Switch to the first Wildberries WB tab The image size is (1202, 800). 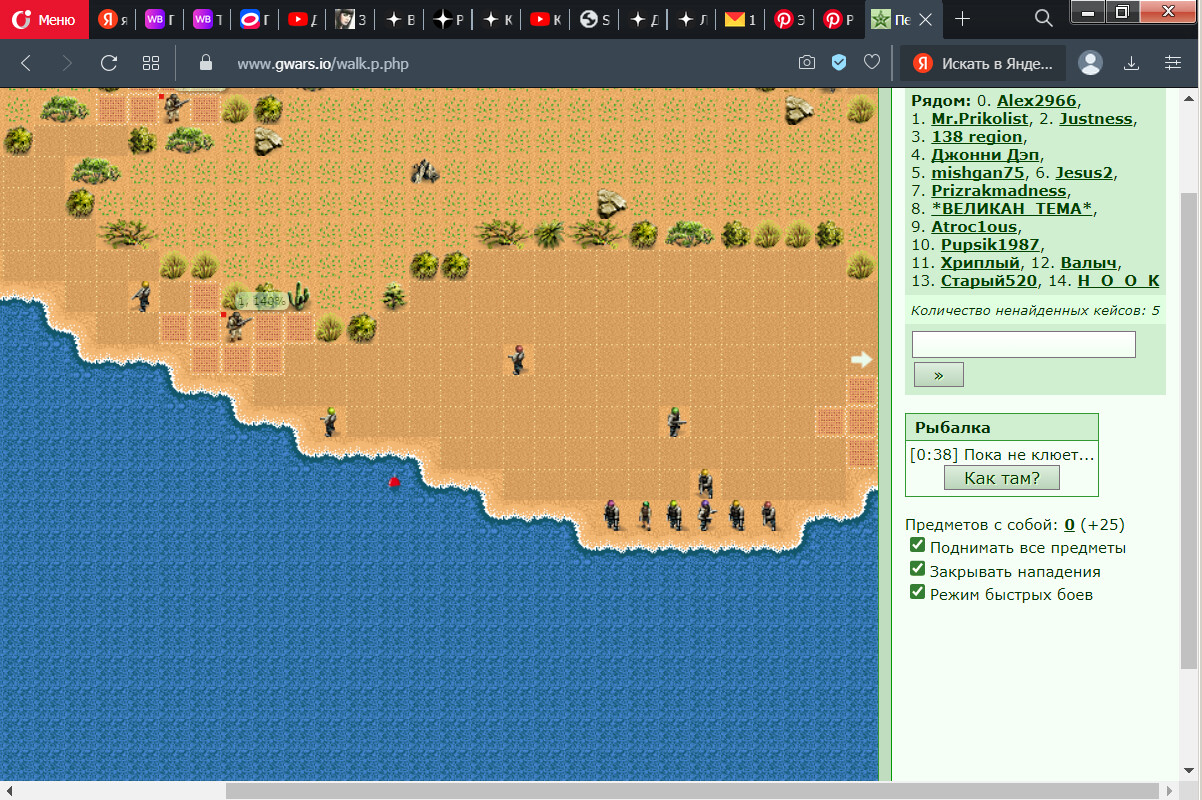(160, 19)
